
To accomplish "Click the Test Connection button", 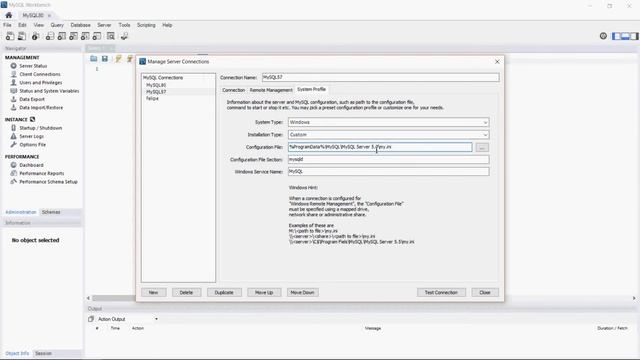I will point(441,292).
